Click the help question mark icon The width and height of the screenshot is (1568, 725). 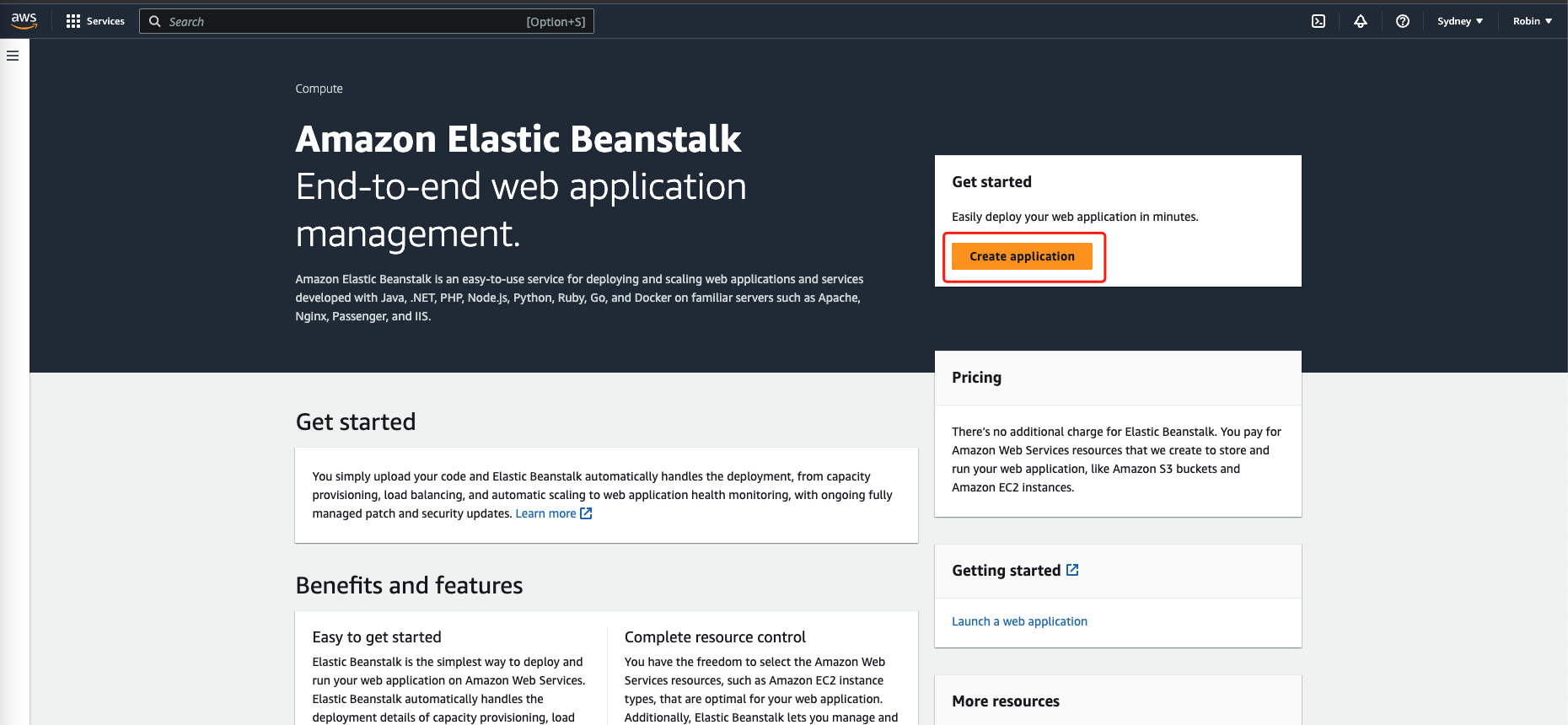point(1403,21)
